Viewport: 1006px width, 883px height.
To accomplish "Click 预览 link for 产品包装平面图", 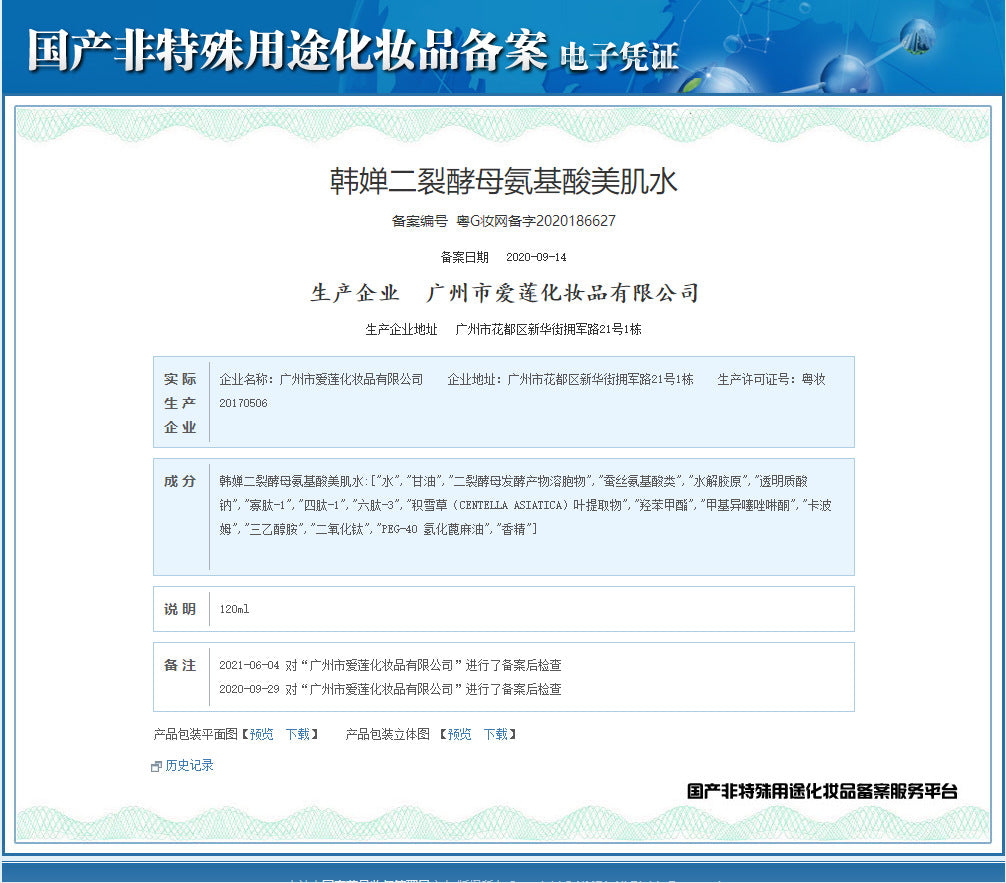I will [261, 734].
